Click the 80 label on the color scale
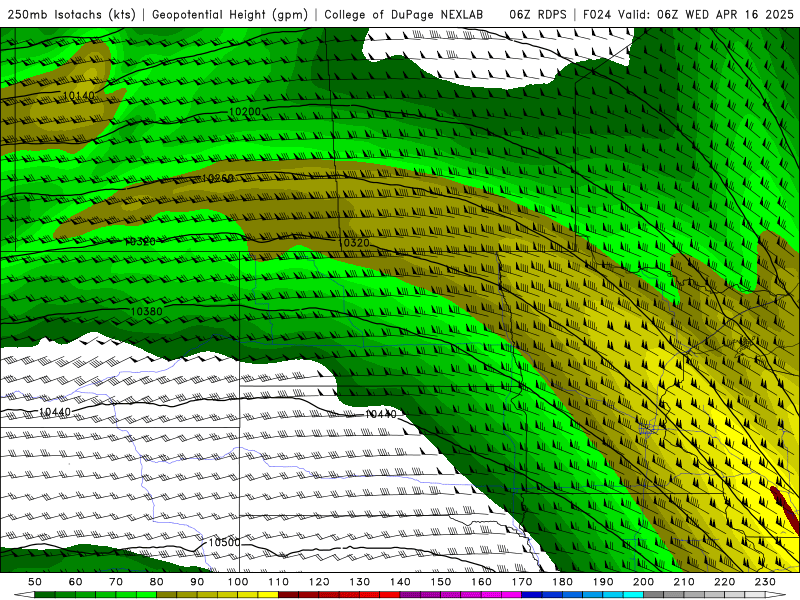Screen dimensions: 800x600 point(157,582)
